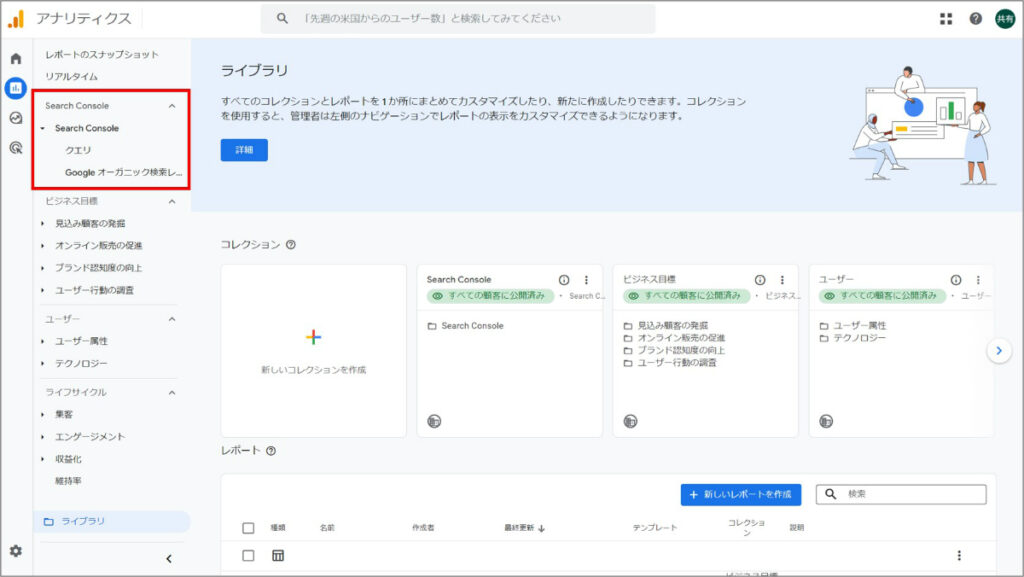Open Google オーガニック検索 report in sidebar
The height and width of the screenshot is (577, 1024).
click(123, 172)
